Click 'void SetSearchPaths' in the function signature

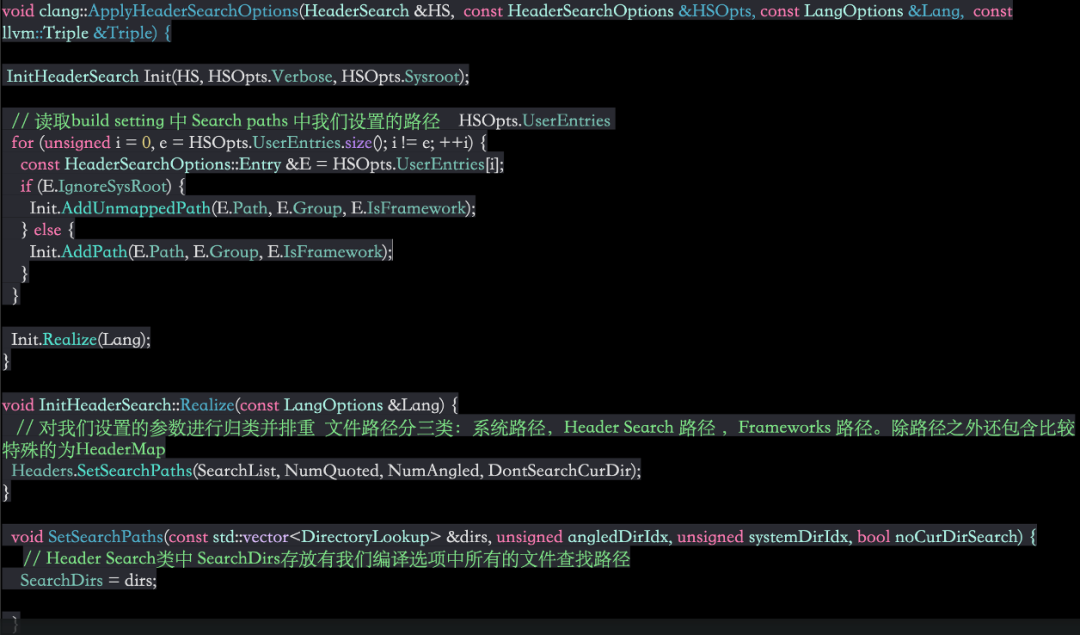[87, 537]
